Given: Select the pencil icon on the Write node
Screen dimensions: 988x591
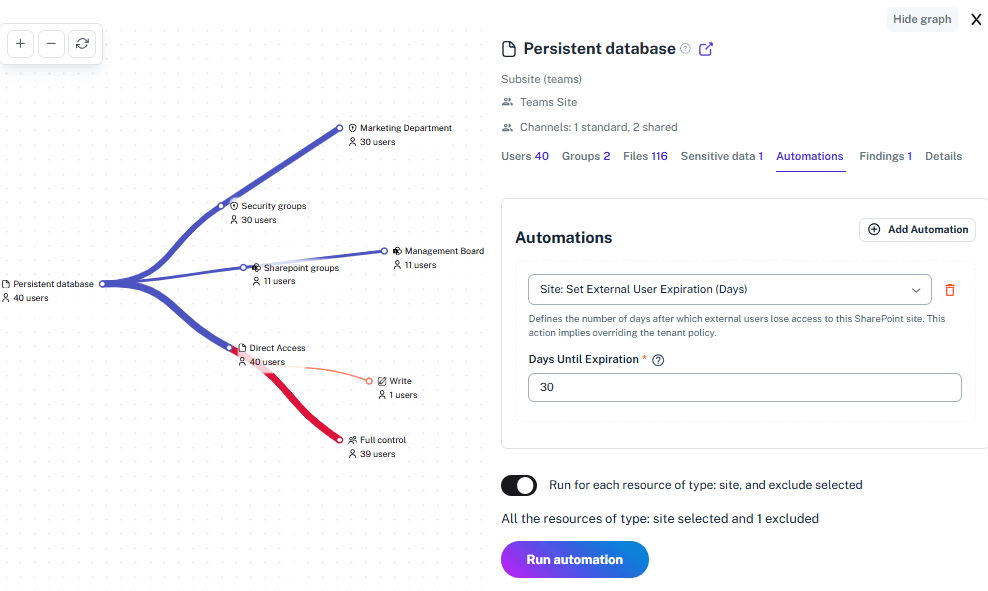Looking at the screenshot, I should tap(382, 380).
